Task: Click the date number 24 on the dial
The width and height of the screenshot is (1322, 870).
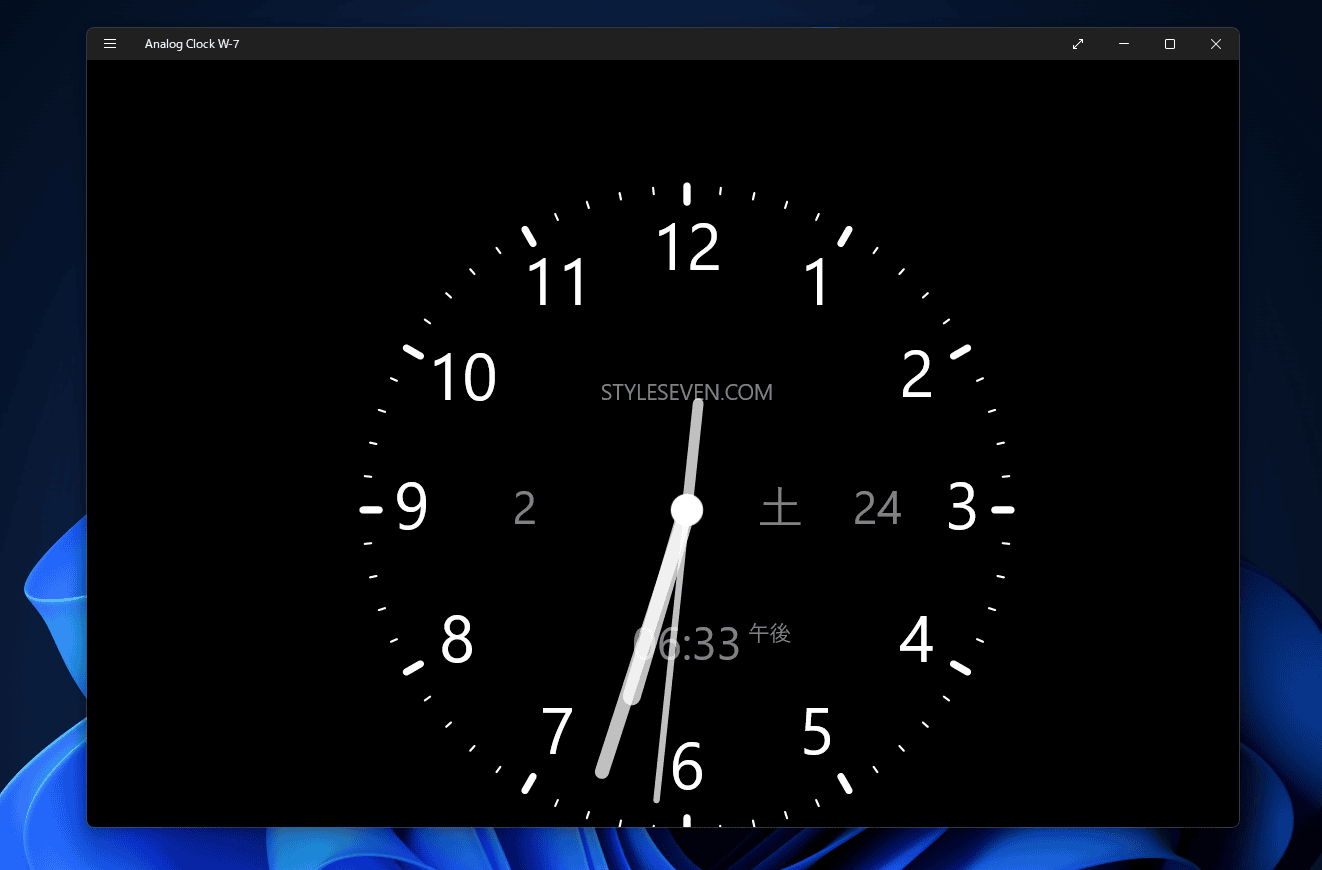Action: tap(877, 508)
